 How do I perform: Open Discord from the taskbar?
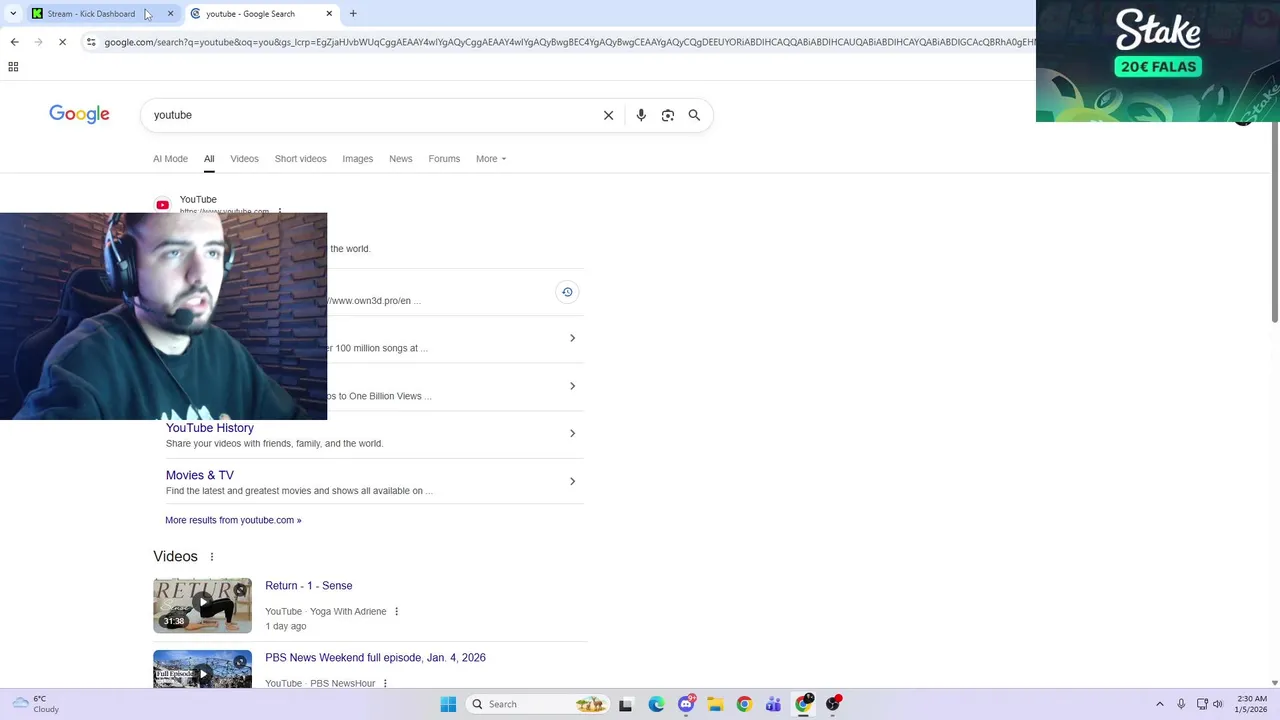click(x=686, y=704)
